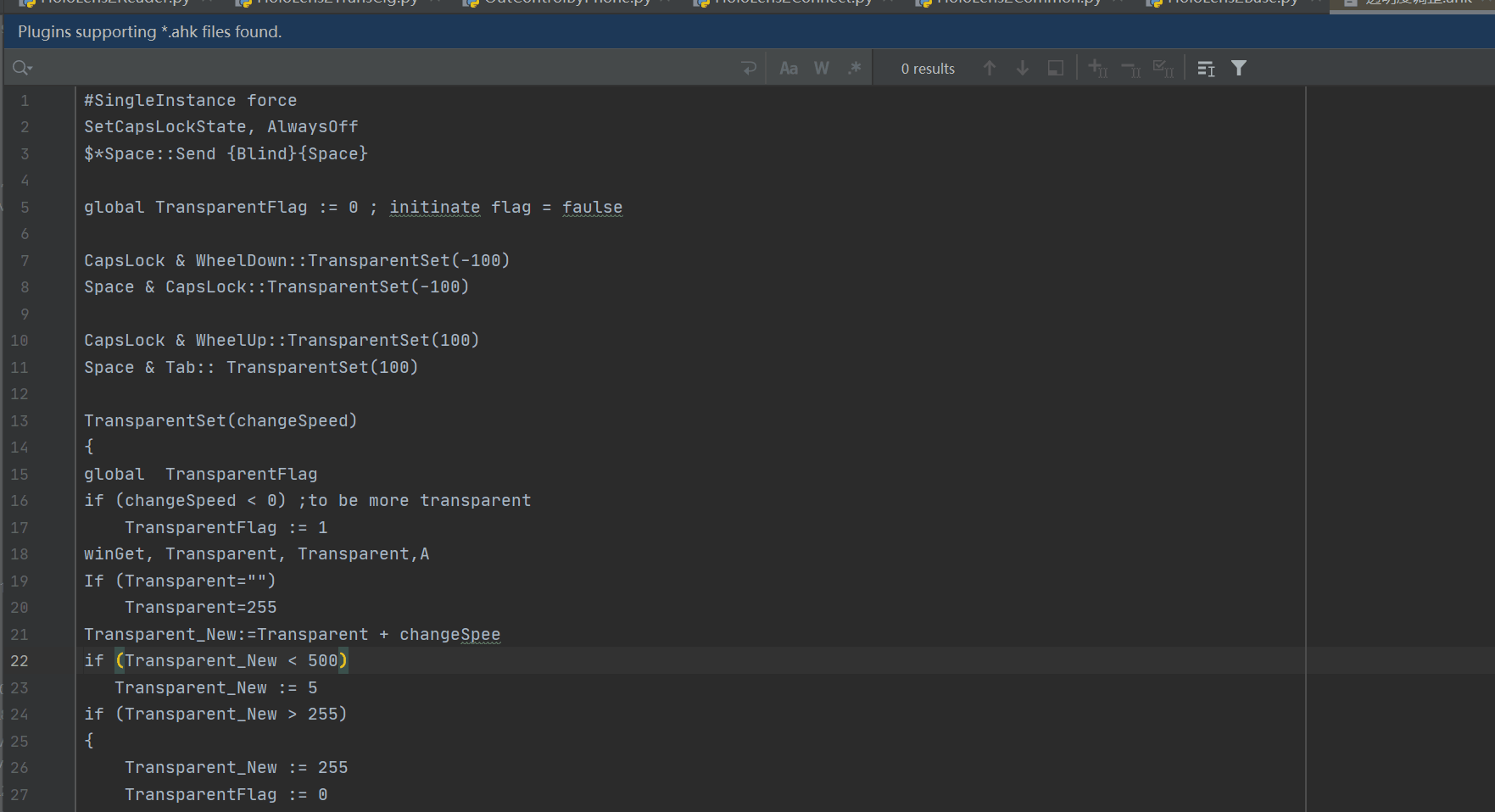Click 'TransparentFlag := 1' on line 17
Viewport: 1495px width, 812px height.
[x=226, y=527]
